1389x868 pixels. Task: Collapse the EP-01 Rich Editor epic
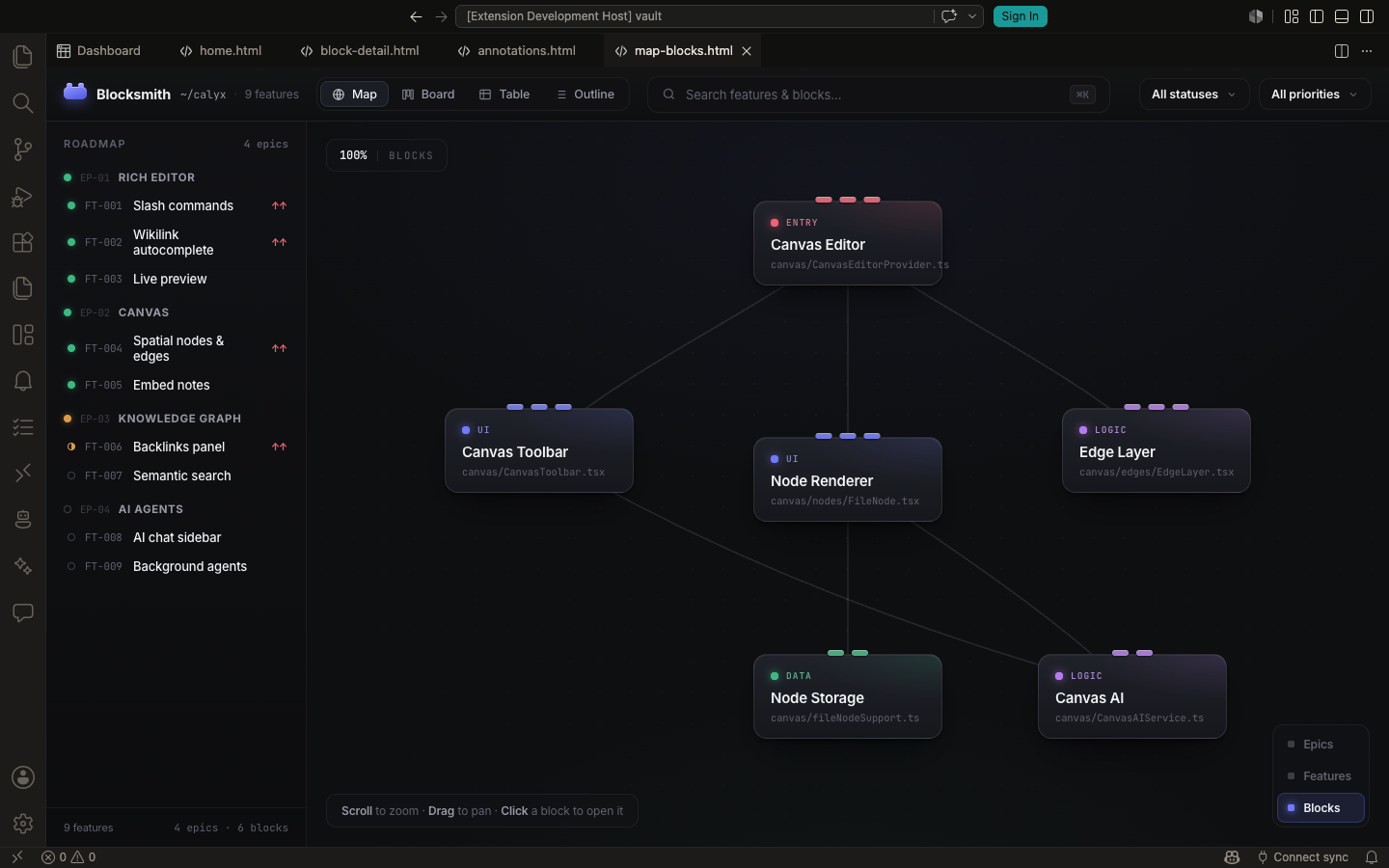(176, 177)
